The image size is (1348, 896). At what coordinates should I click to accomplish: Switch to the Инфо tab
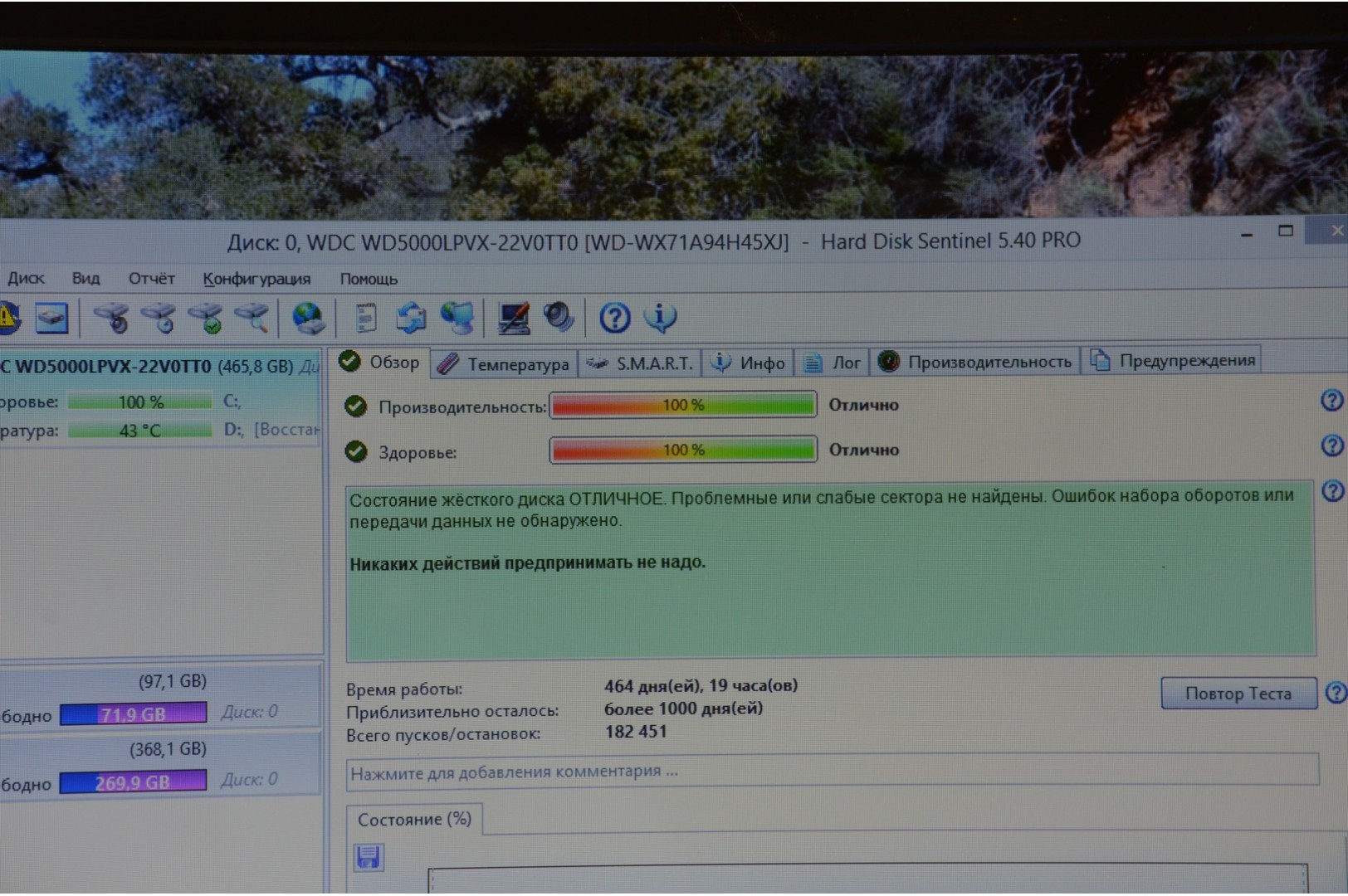(748, 363)
